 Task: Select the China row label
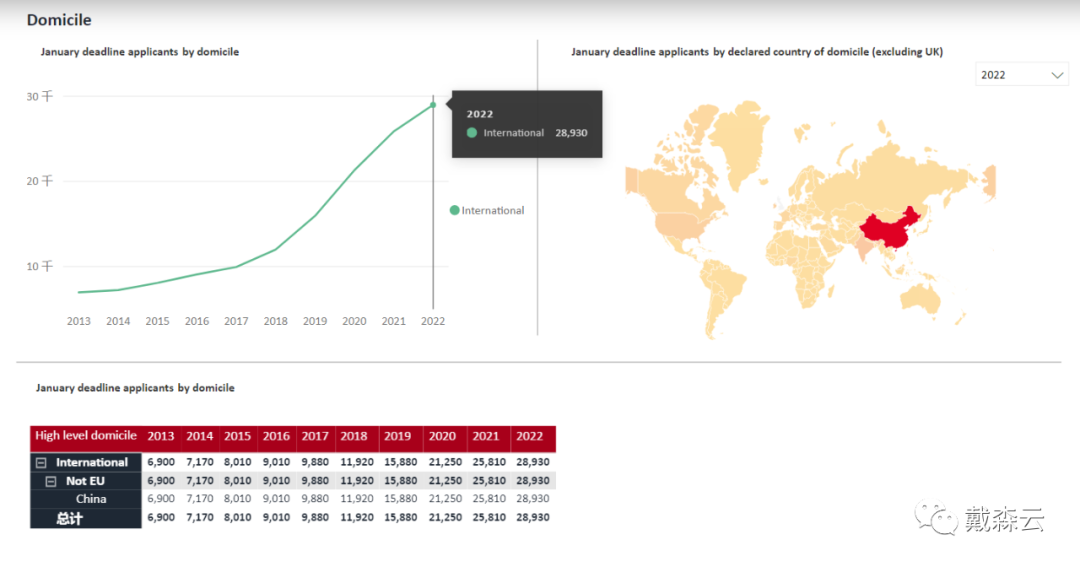pyautogui.click(x=91, y=499)
